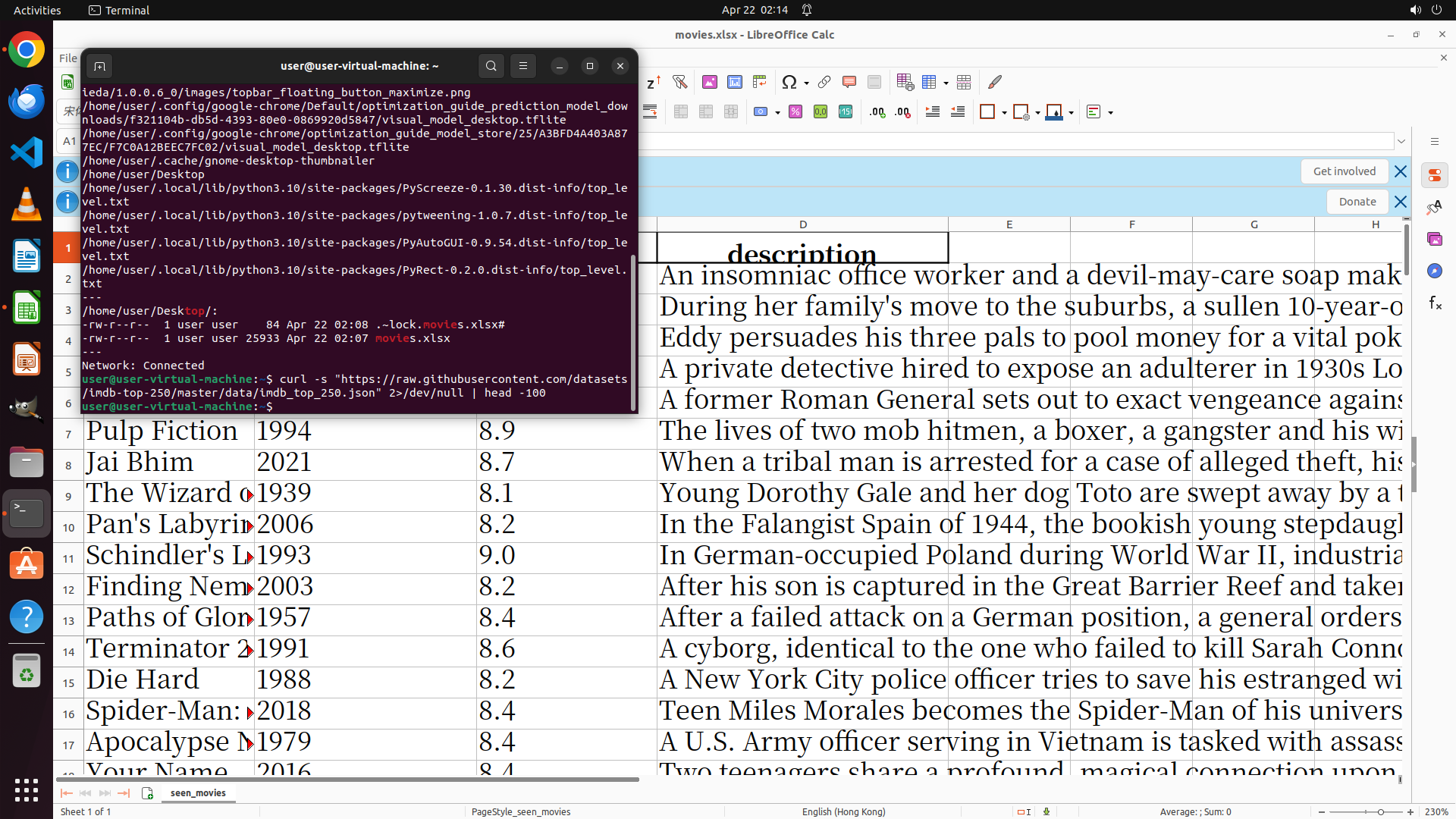Toggle Wrap Text icon
1456x819 pixels.
coord(650,112)
